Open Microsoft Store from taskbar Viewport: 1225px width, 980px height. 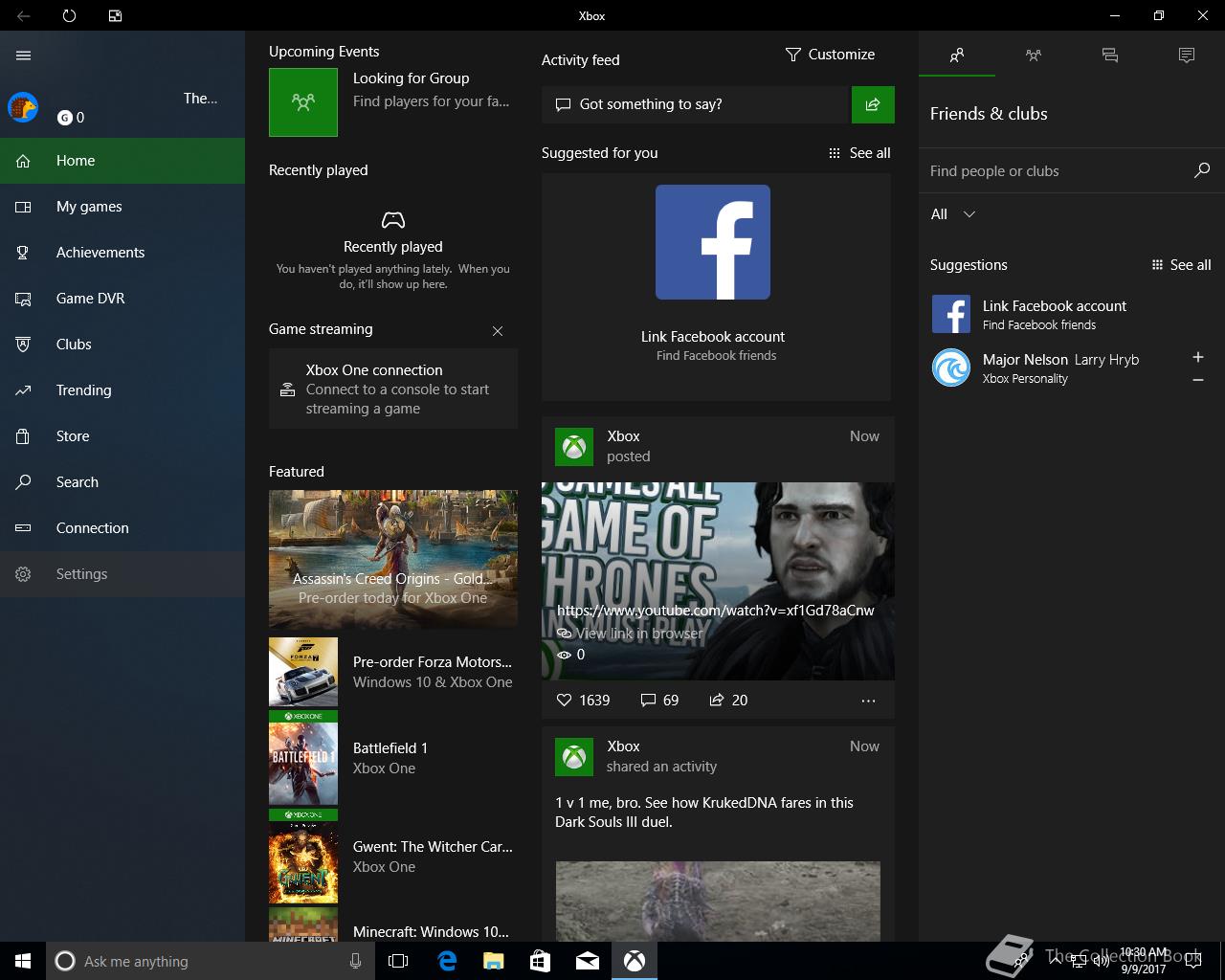541,961
